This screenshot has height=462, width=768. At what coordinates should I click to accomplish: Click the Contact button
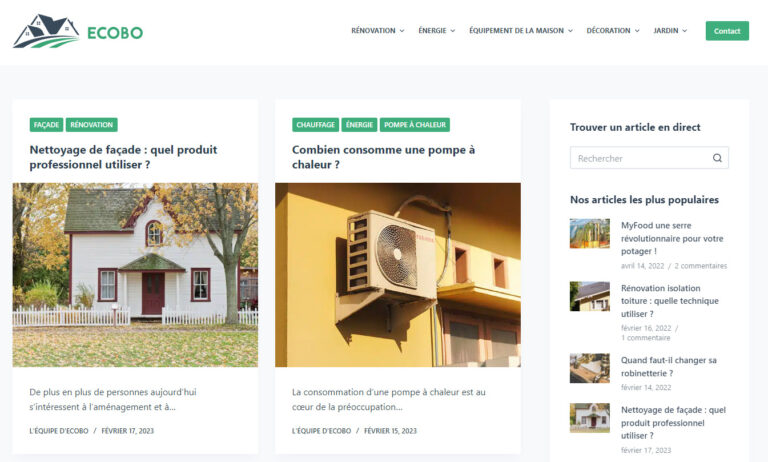[x=727, y=31]
